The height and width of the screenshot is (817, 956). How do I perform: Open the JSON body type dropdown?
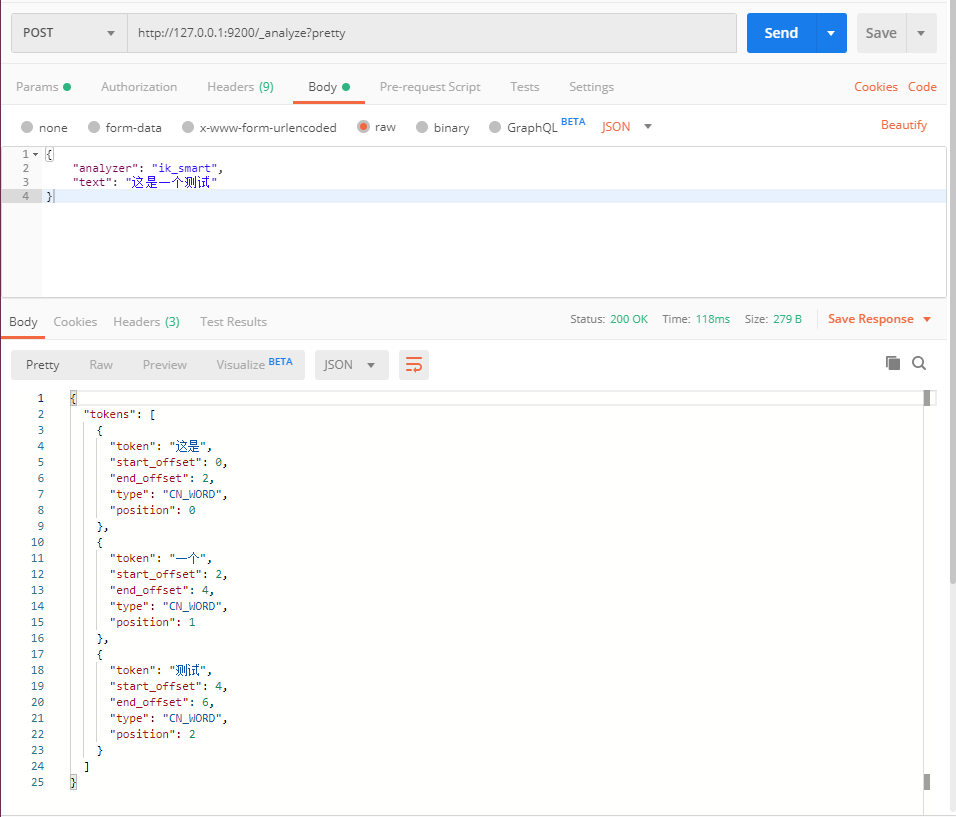627,127
